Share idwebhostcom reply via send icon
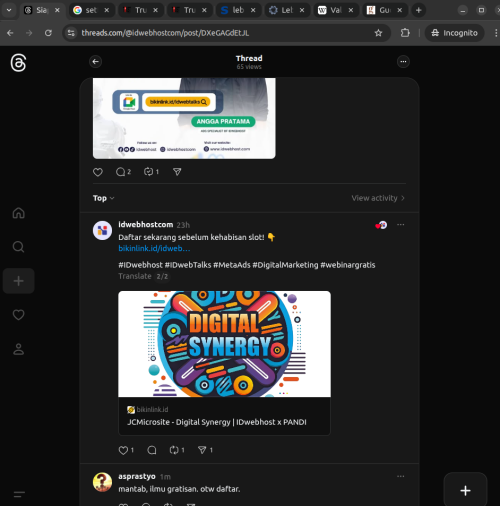 205,450
